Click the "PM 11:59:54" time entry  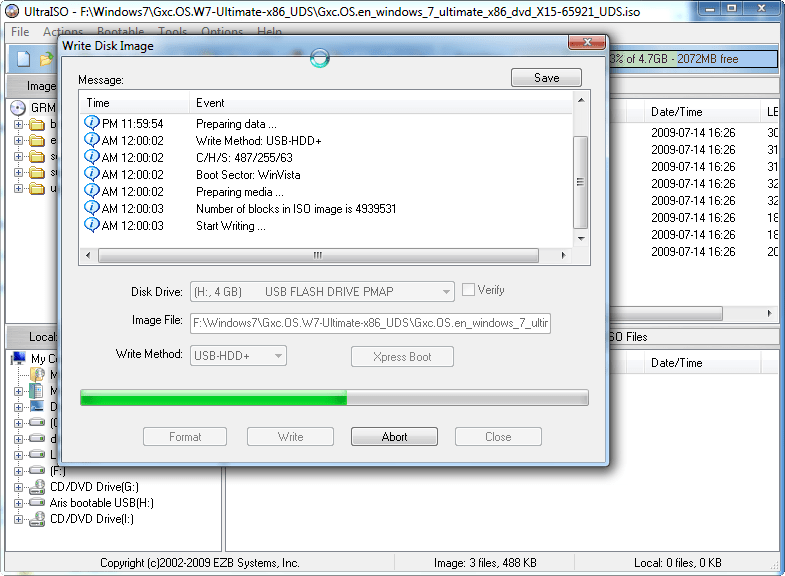[x=133, y=124]
